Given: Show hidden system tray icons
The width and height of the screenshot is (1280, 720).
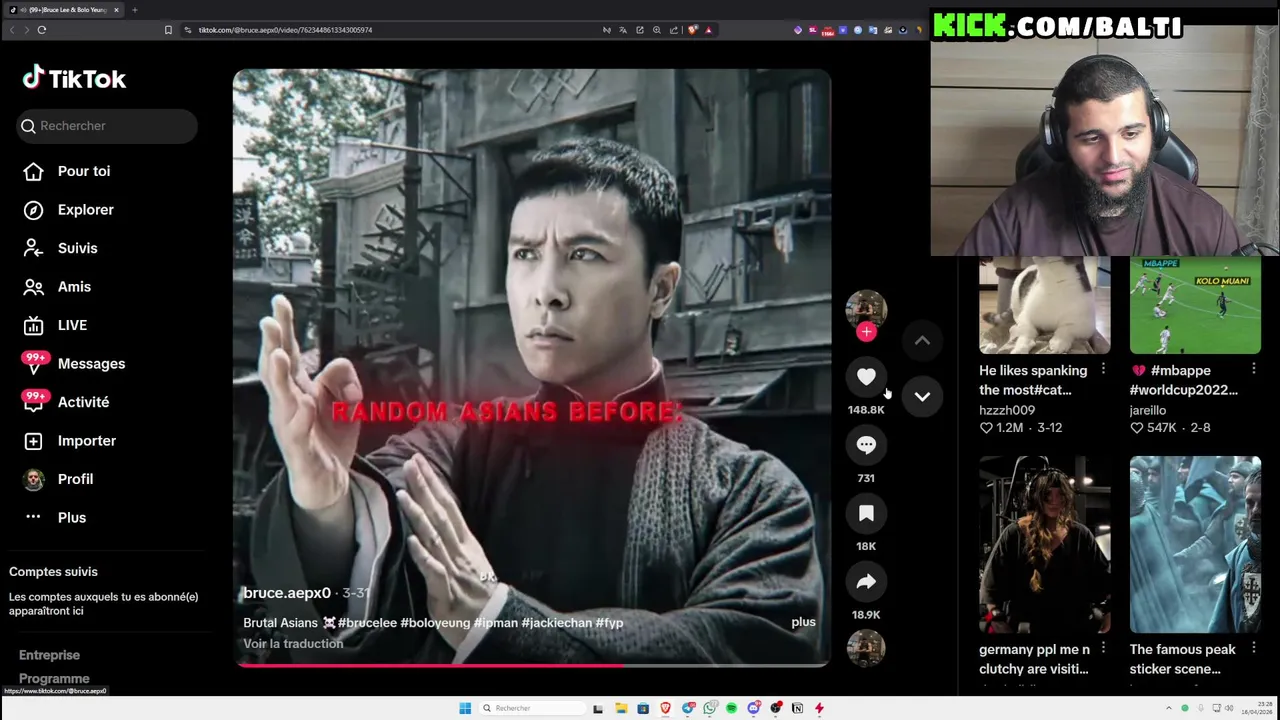Looking at the screenshot, I should 1168,708.
